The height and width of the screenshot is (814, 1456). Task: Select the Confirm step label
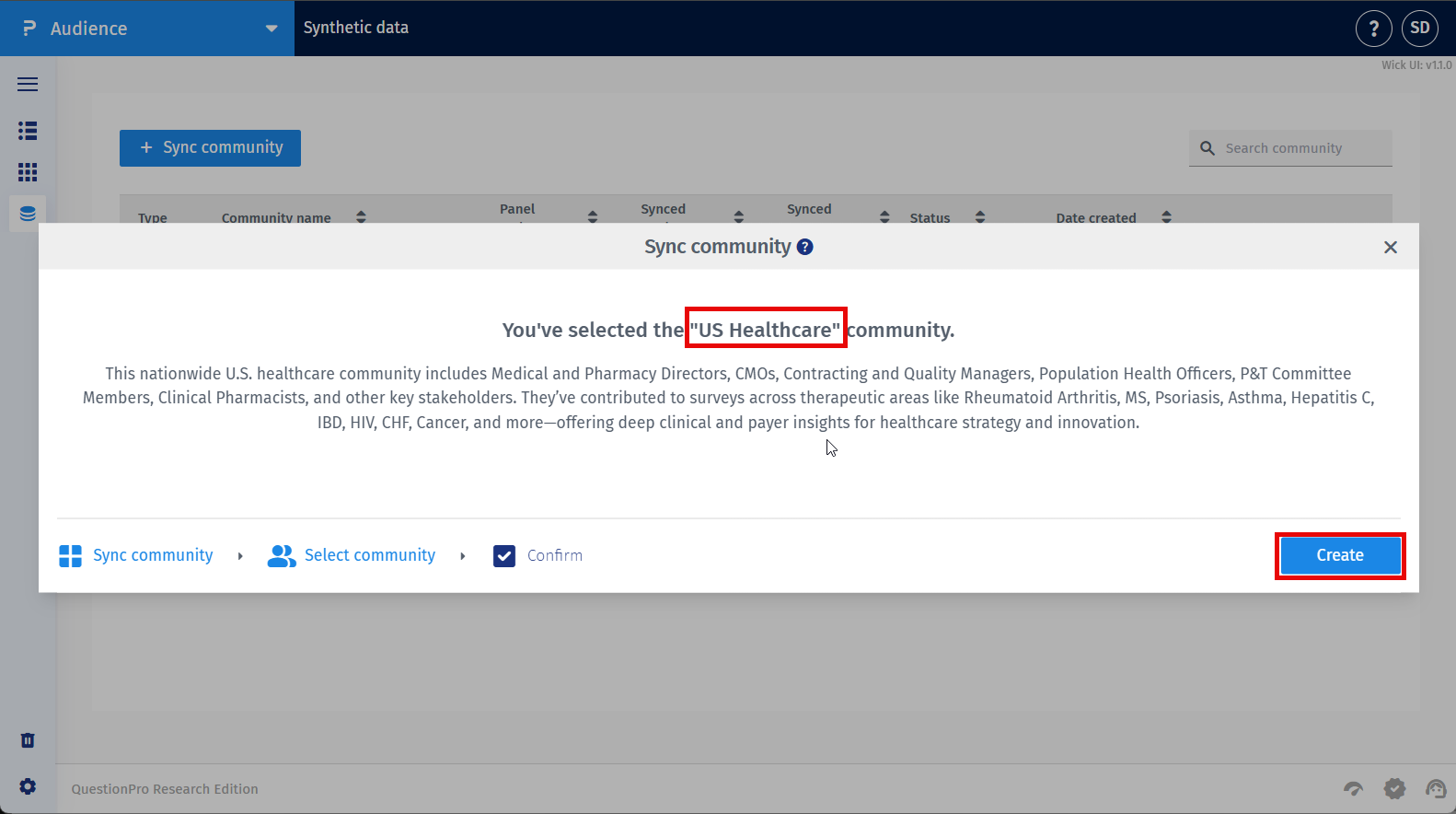click(x=555, y=555)
